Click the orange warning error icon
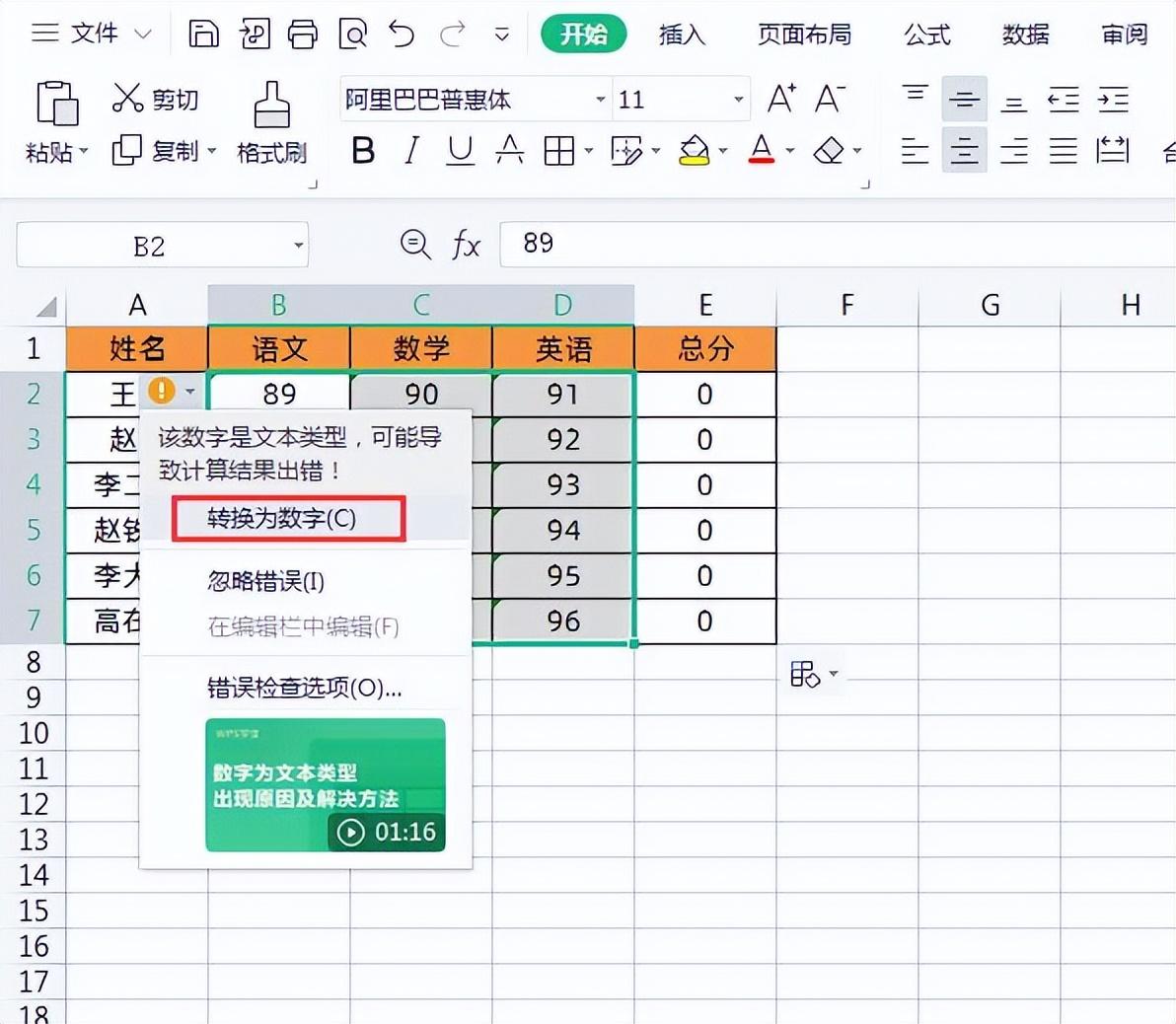 click(x=161, y=390)
